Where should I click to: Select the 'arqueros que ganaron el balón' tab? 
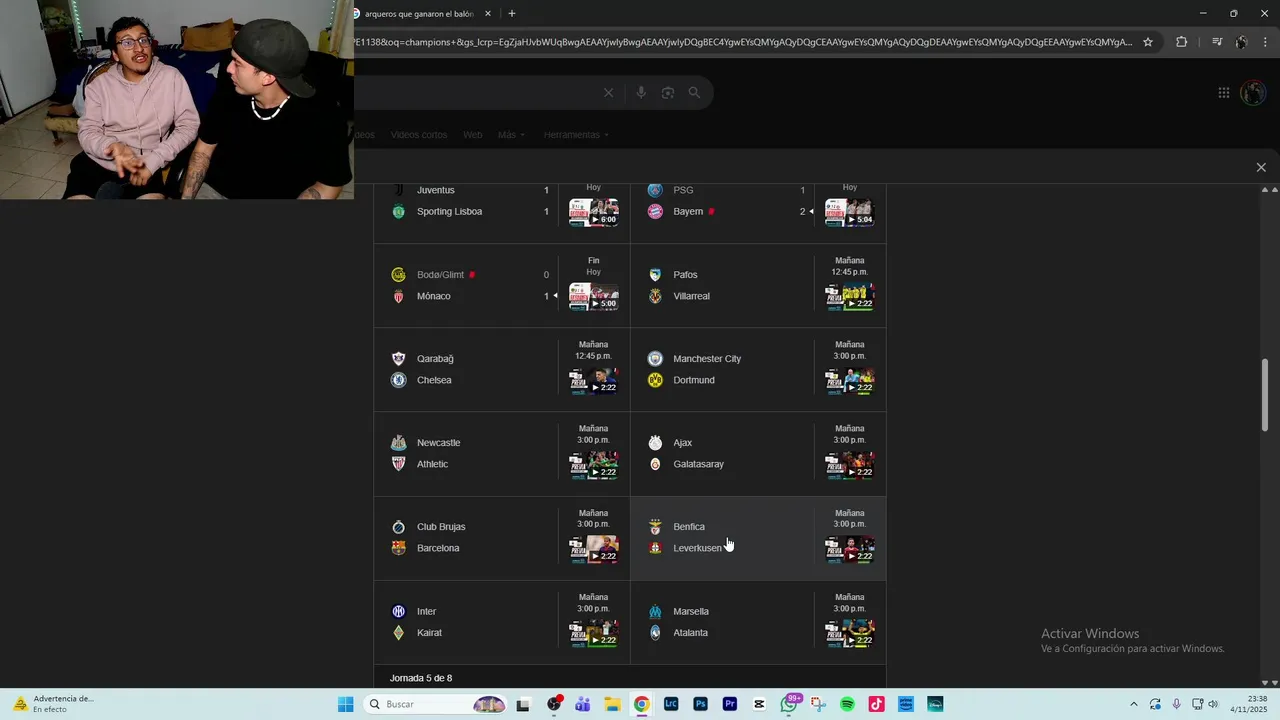[418, 14]
